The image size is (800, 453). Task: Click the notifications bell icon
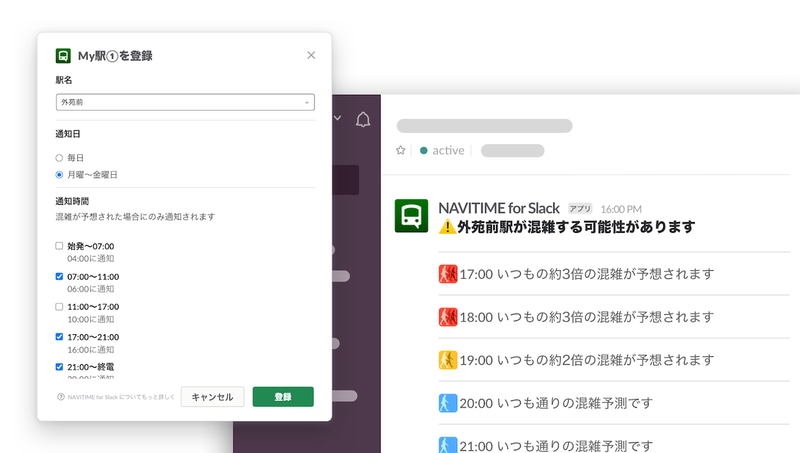click(x=363, y=119)
